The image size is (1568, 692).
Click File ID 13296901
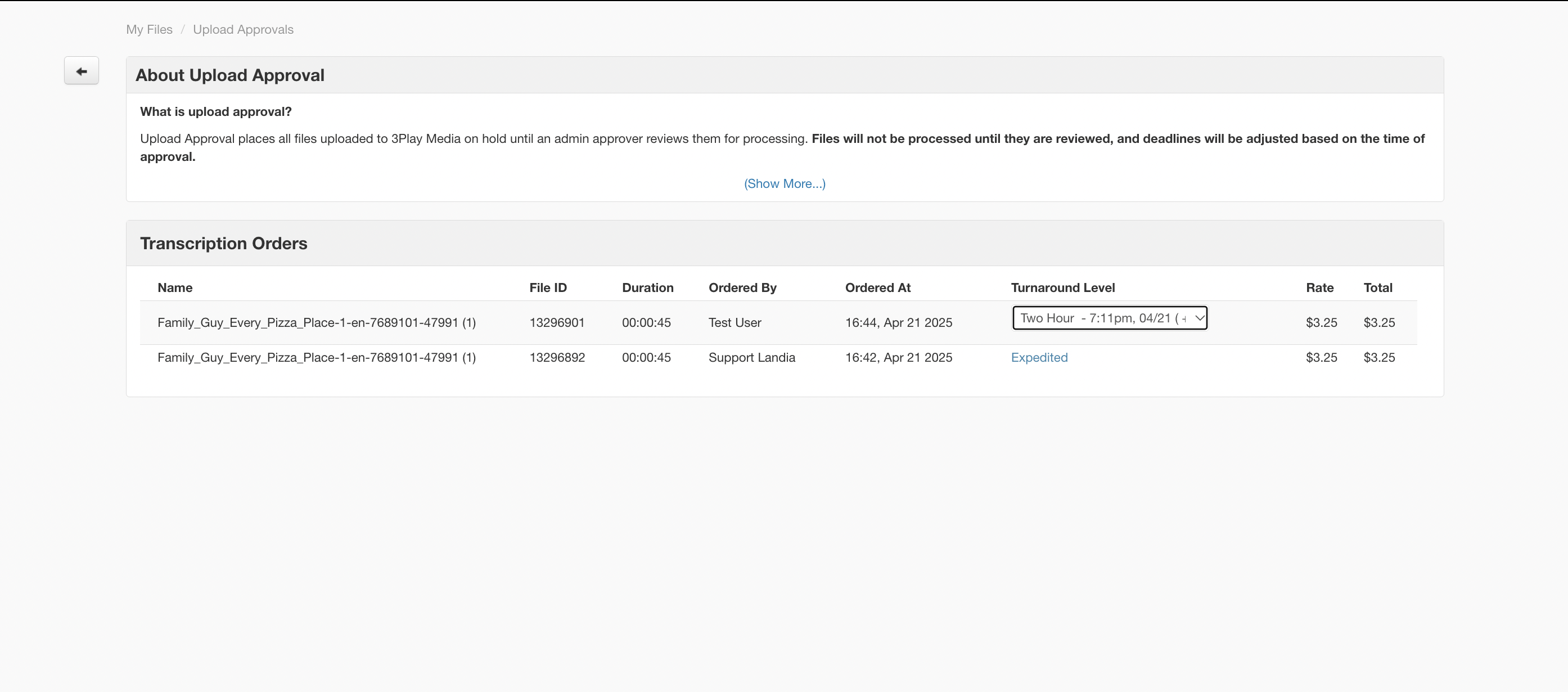(x=557, y=323)
